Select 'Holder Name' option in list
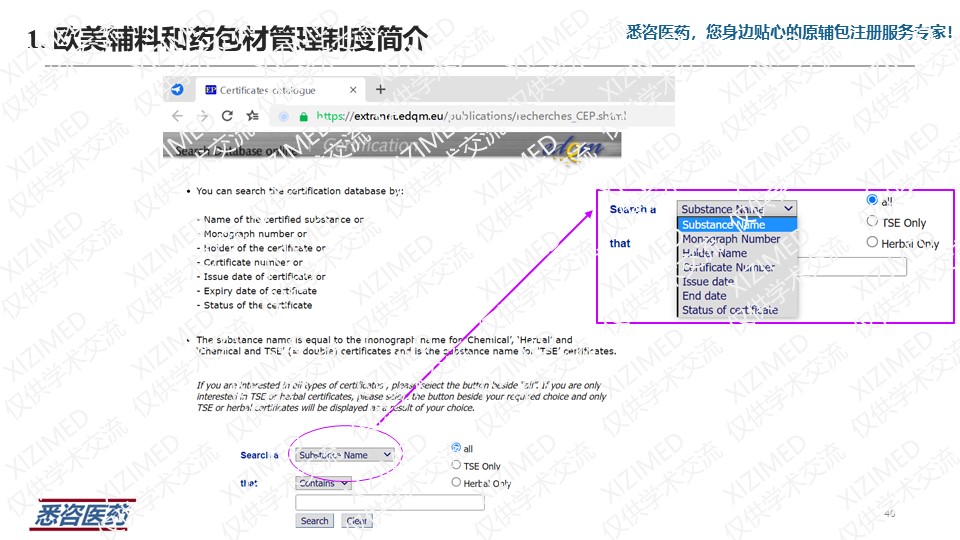This screenshot has width=960, height=540. 714,253
